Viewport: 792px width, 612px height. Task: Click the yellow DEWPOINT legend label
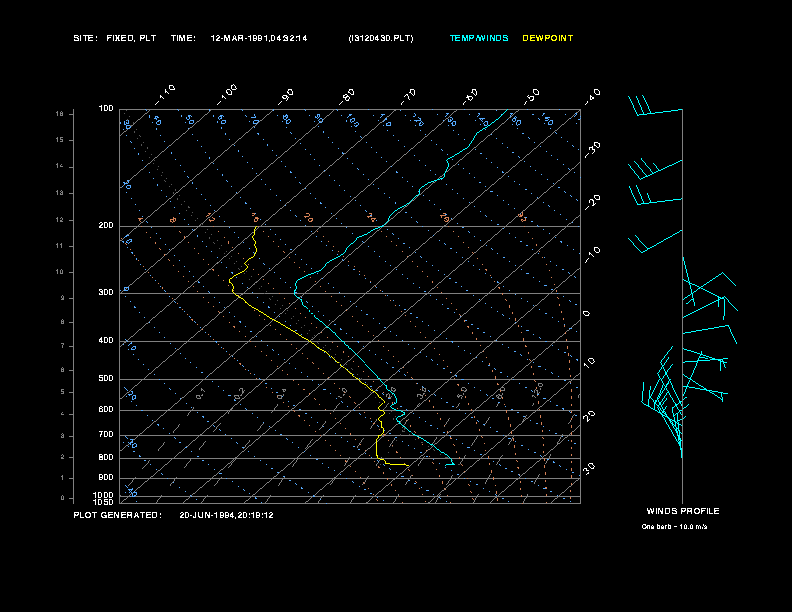548,38
